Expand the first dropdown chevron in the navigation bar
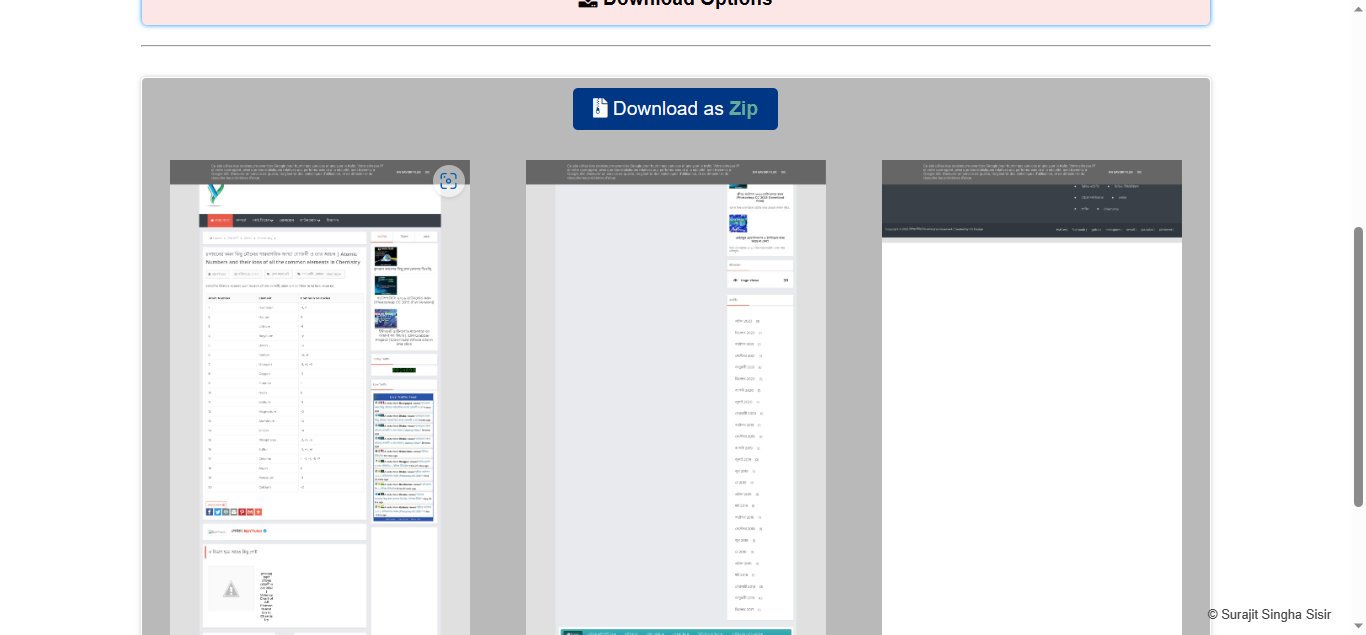Image resolution: width=1366 pixels, height=635 pixels. pos(270,220)
